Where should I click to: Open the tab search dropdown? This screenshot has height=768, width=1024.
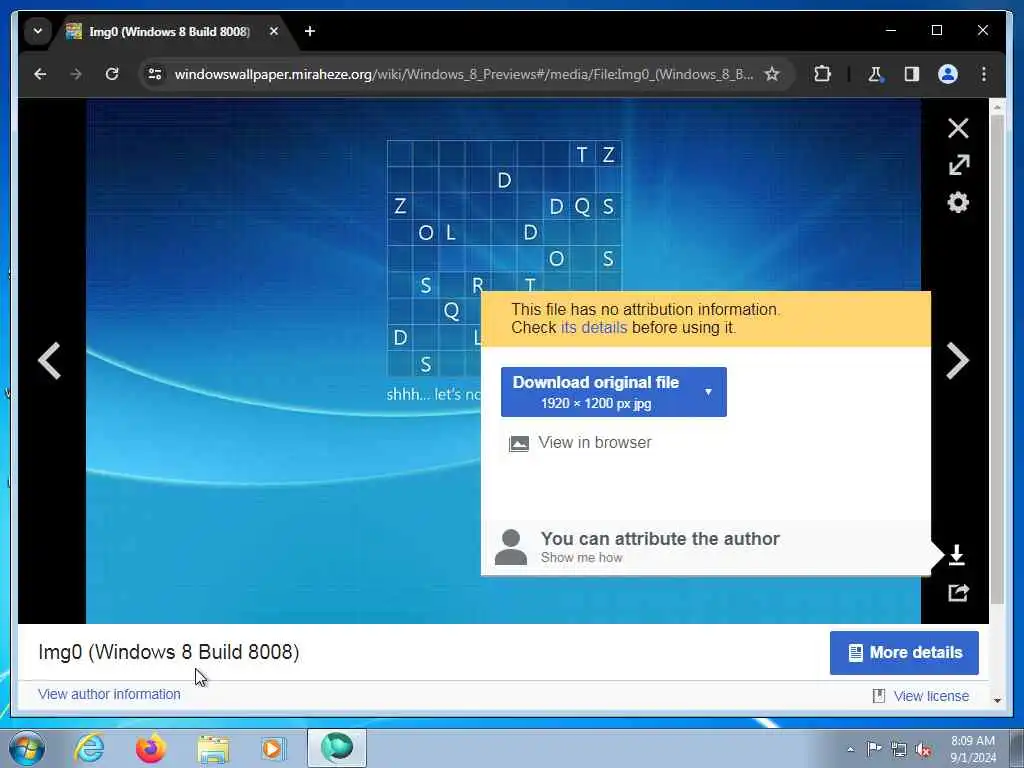(38, 31)
